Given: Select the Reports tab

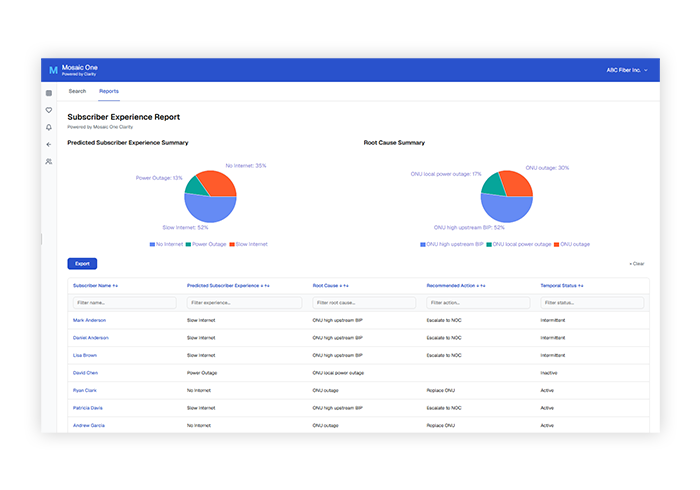Looking at the screenshot, I should (108, 91).
